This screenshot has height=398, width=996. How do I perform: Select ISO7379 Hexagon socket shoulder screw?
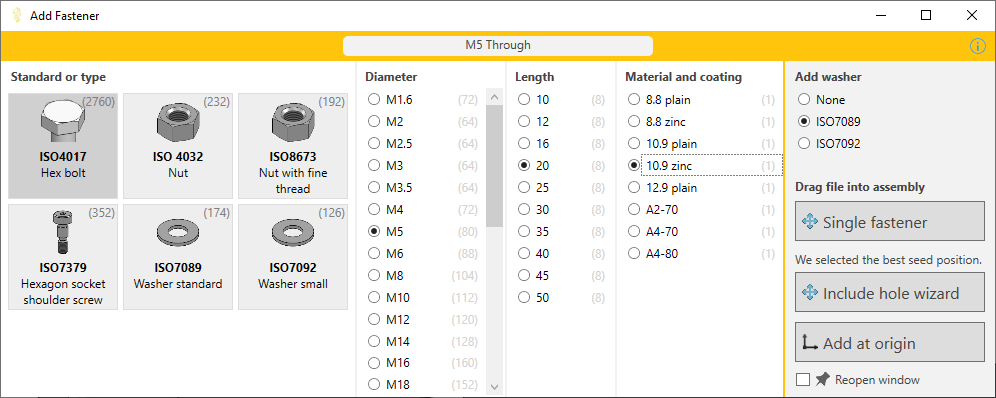(63, 256)
